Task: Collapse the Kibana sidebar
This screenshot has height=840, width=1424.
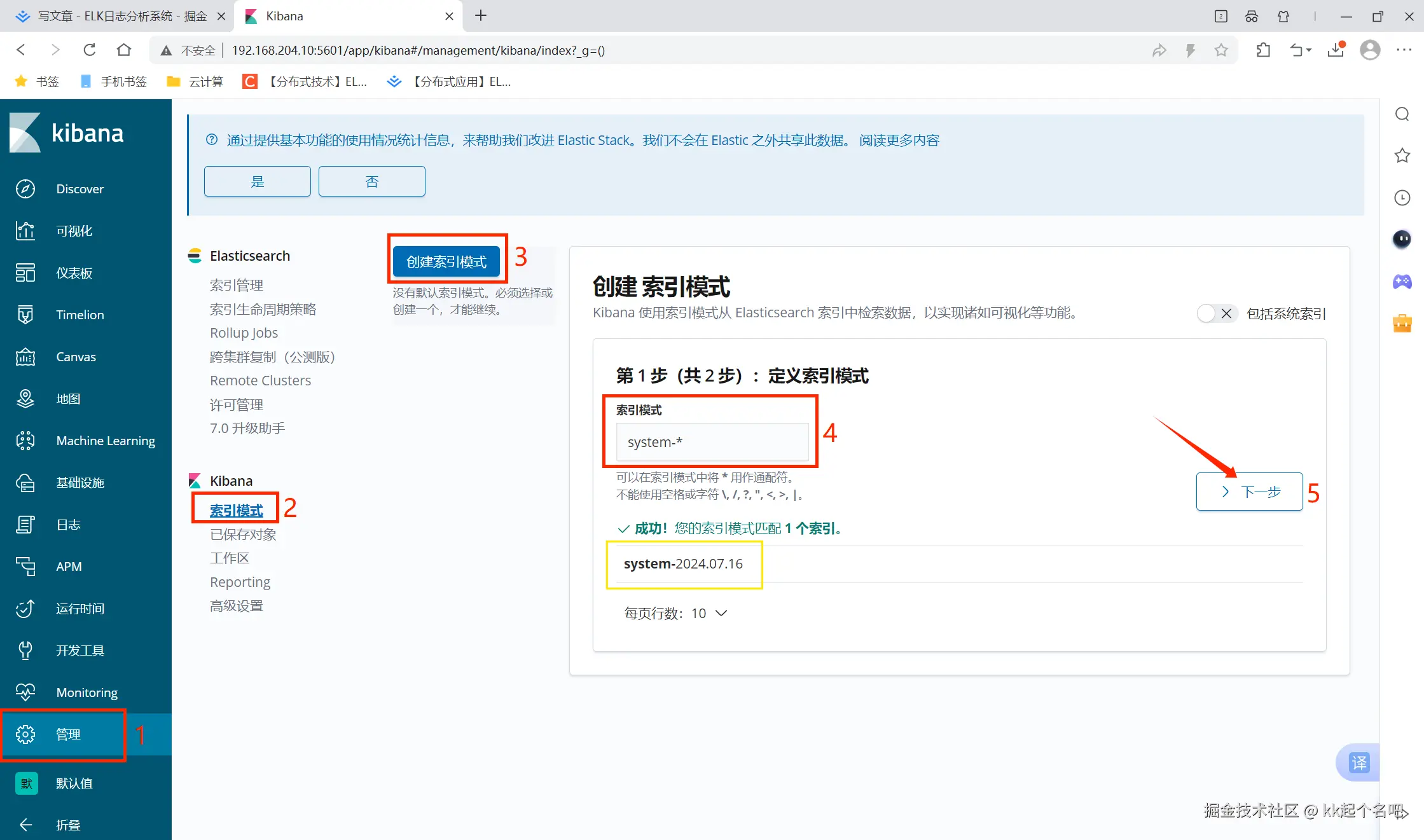Action: click(25, 825)
